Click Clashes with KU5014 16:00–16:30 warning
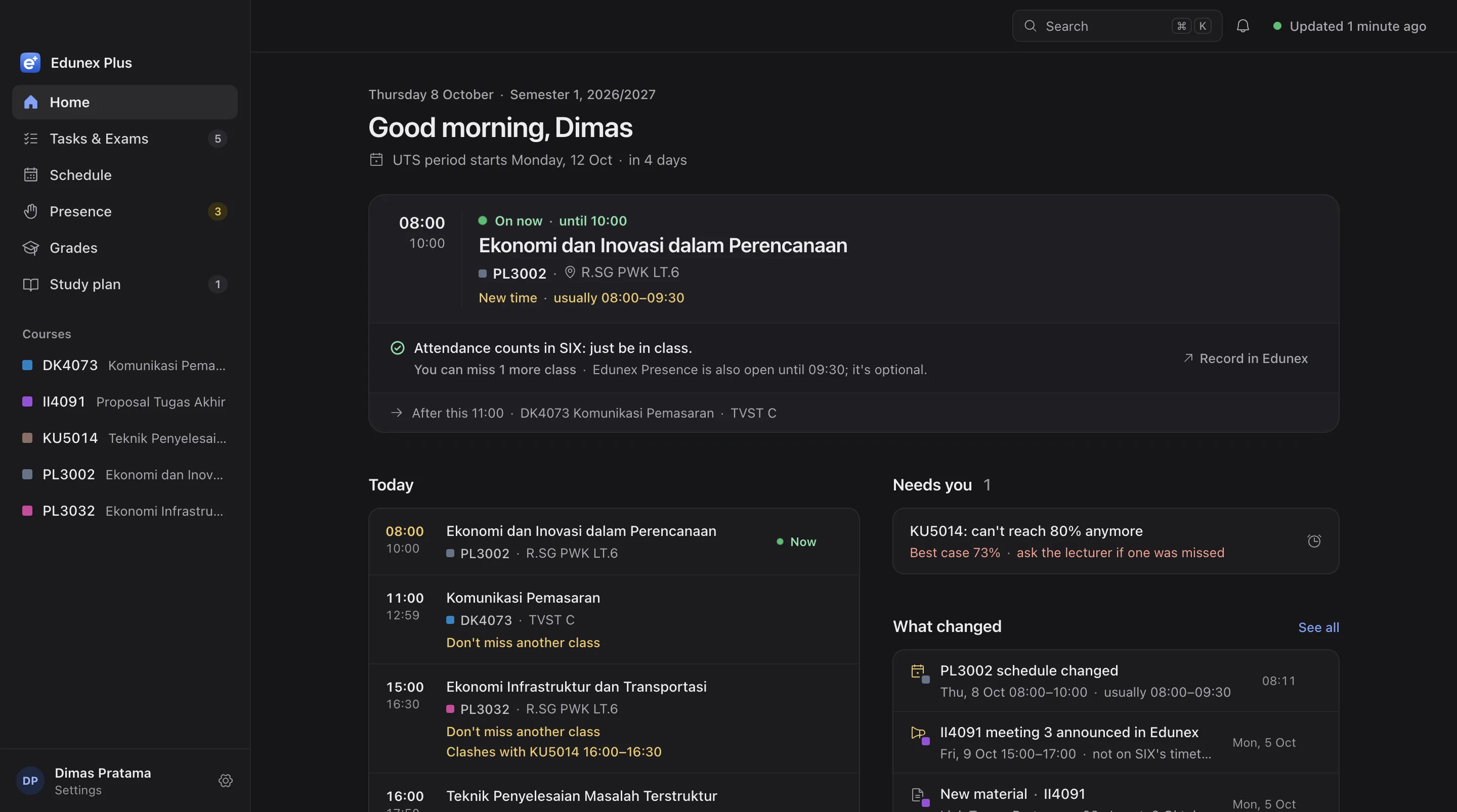The height and width of the screenshot is (812, 1457). 554,751
